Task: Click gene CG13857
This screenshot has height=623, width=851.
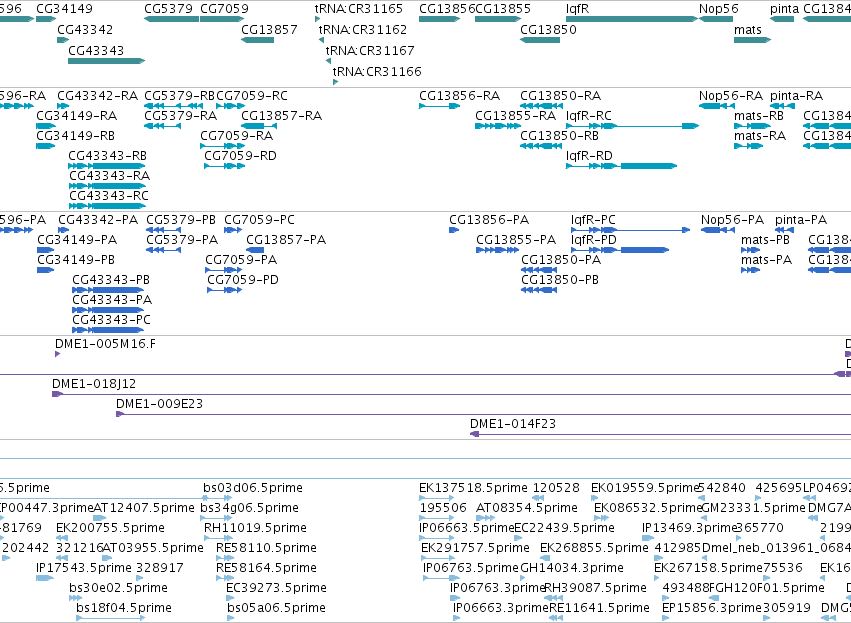Action: point(257,40)
